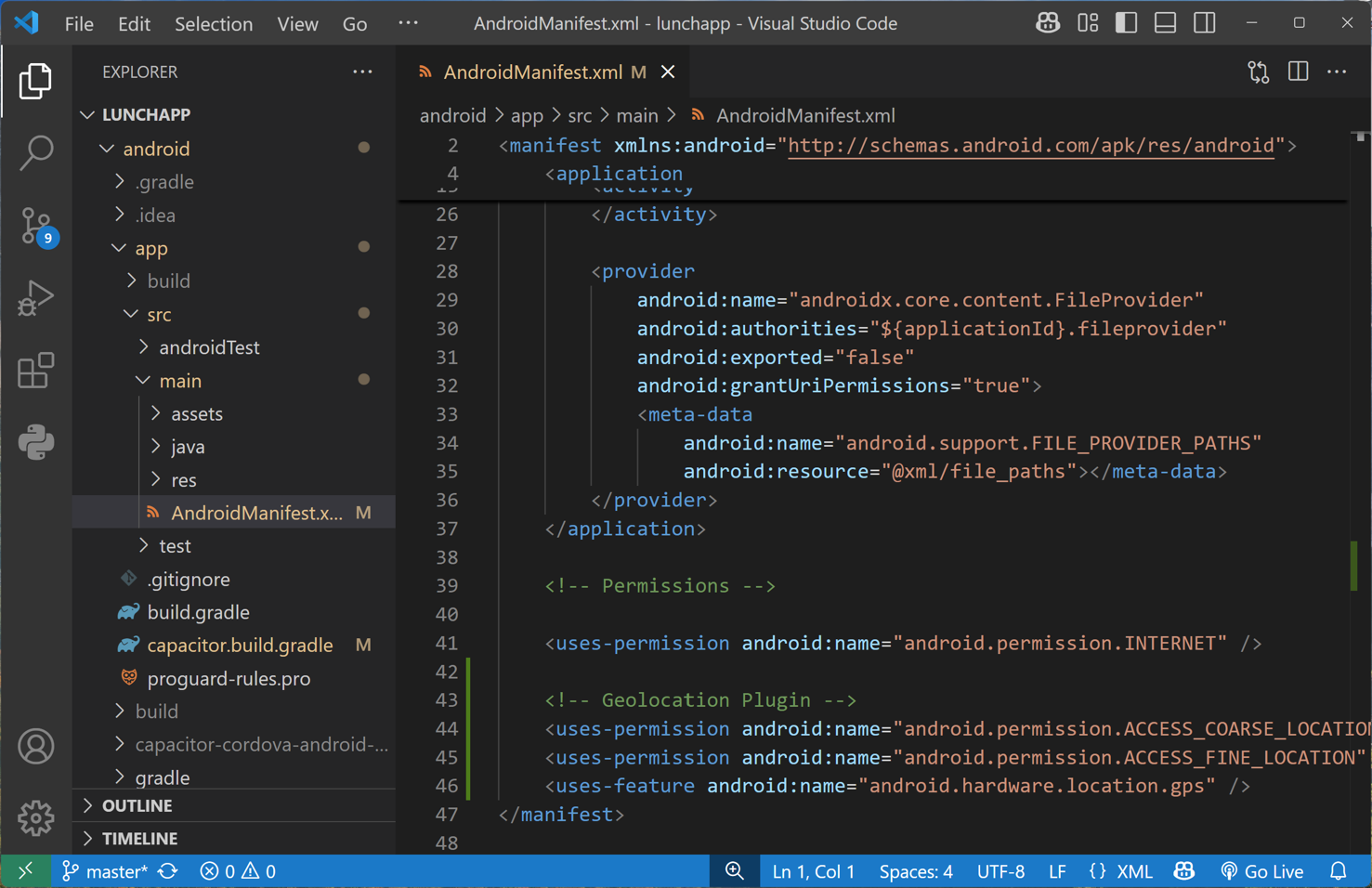Open the Selection menu
Image resolution: width=1372 pixels, height=888 pixels.
point(213,23)
